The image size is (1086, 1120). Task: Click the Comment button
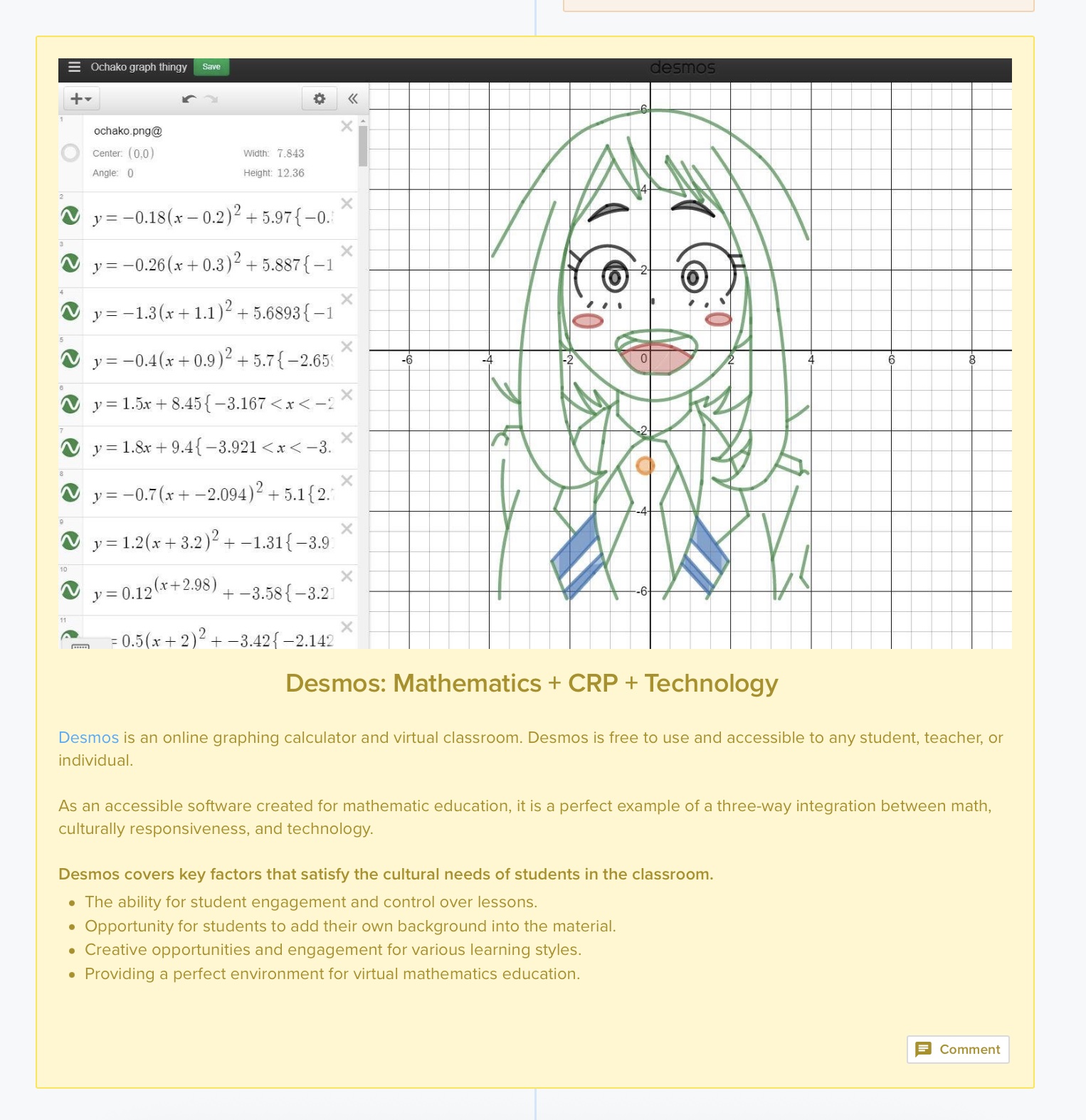[958, 1050]
